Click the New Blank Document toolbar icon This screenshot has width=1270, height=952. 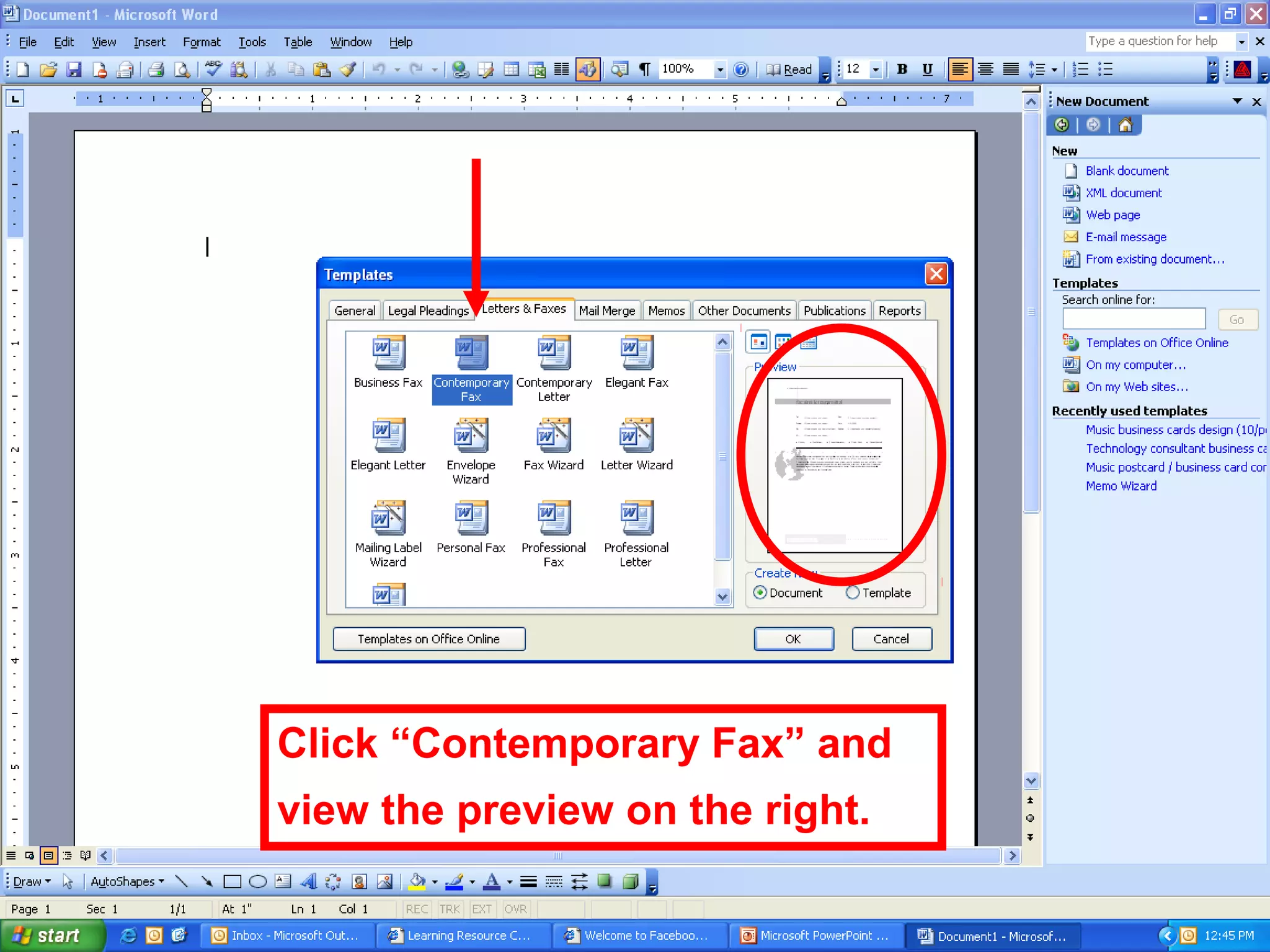pos(22,69)
